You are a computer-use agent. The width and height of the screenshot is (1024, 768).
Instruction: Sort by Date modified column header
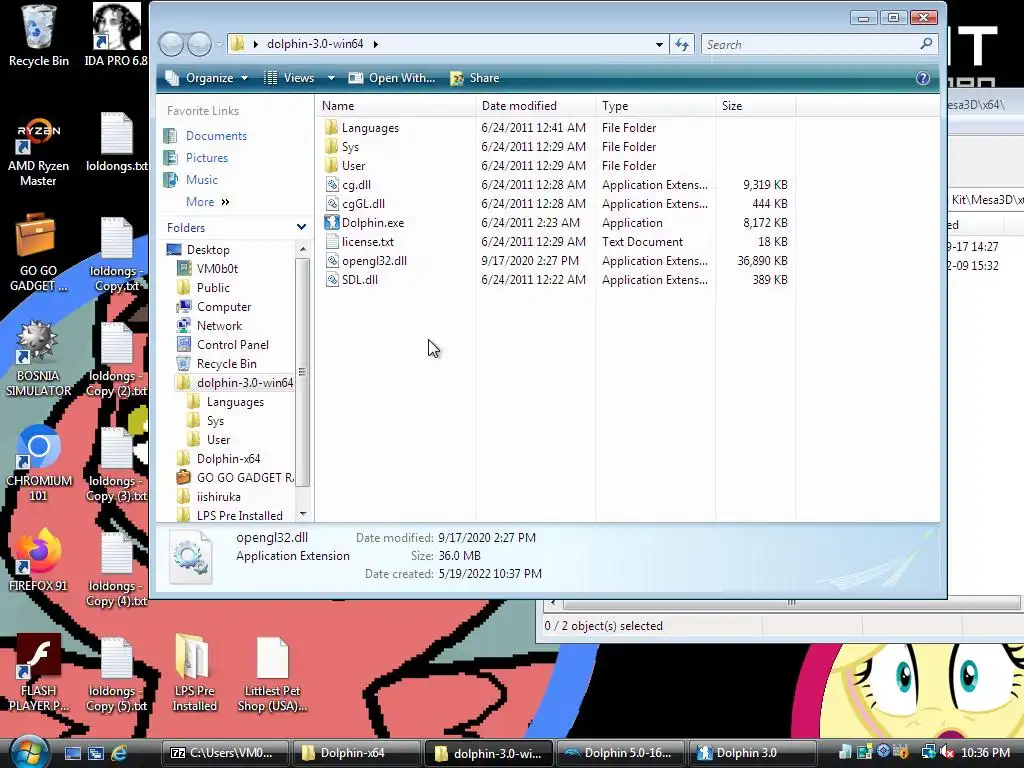(x=536, y=106)
